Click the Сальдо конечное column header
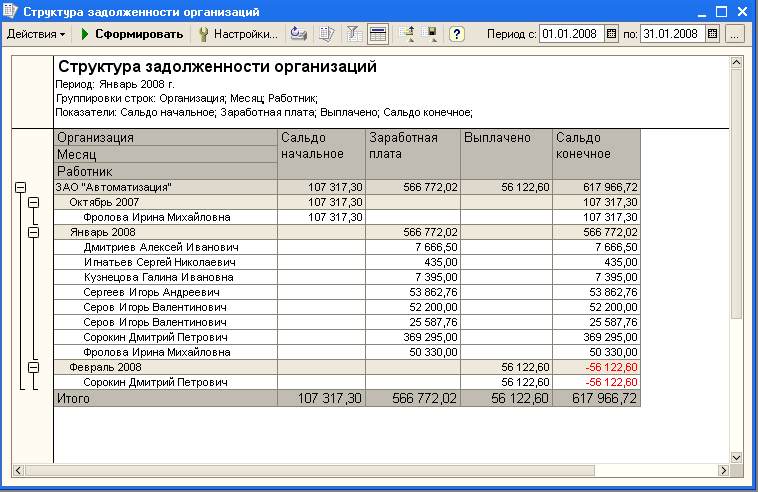This screenshot has width=758, height=492. pos(597,154)
